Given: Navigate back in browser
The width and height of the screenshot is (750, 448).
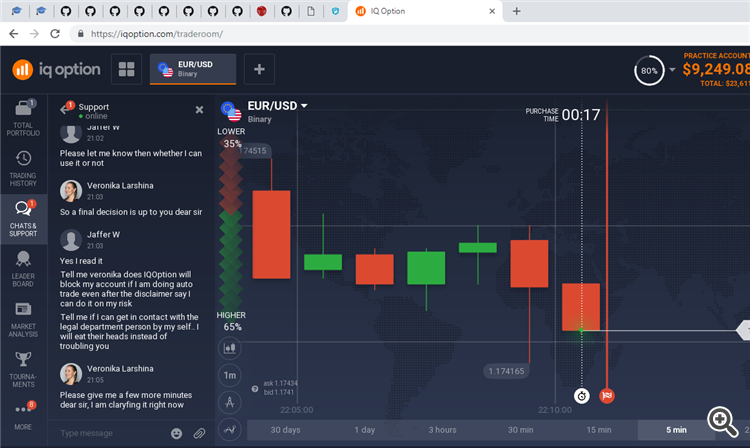Looking at the screenshot, I should (x=13, y=34).
